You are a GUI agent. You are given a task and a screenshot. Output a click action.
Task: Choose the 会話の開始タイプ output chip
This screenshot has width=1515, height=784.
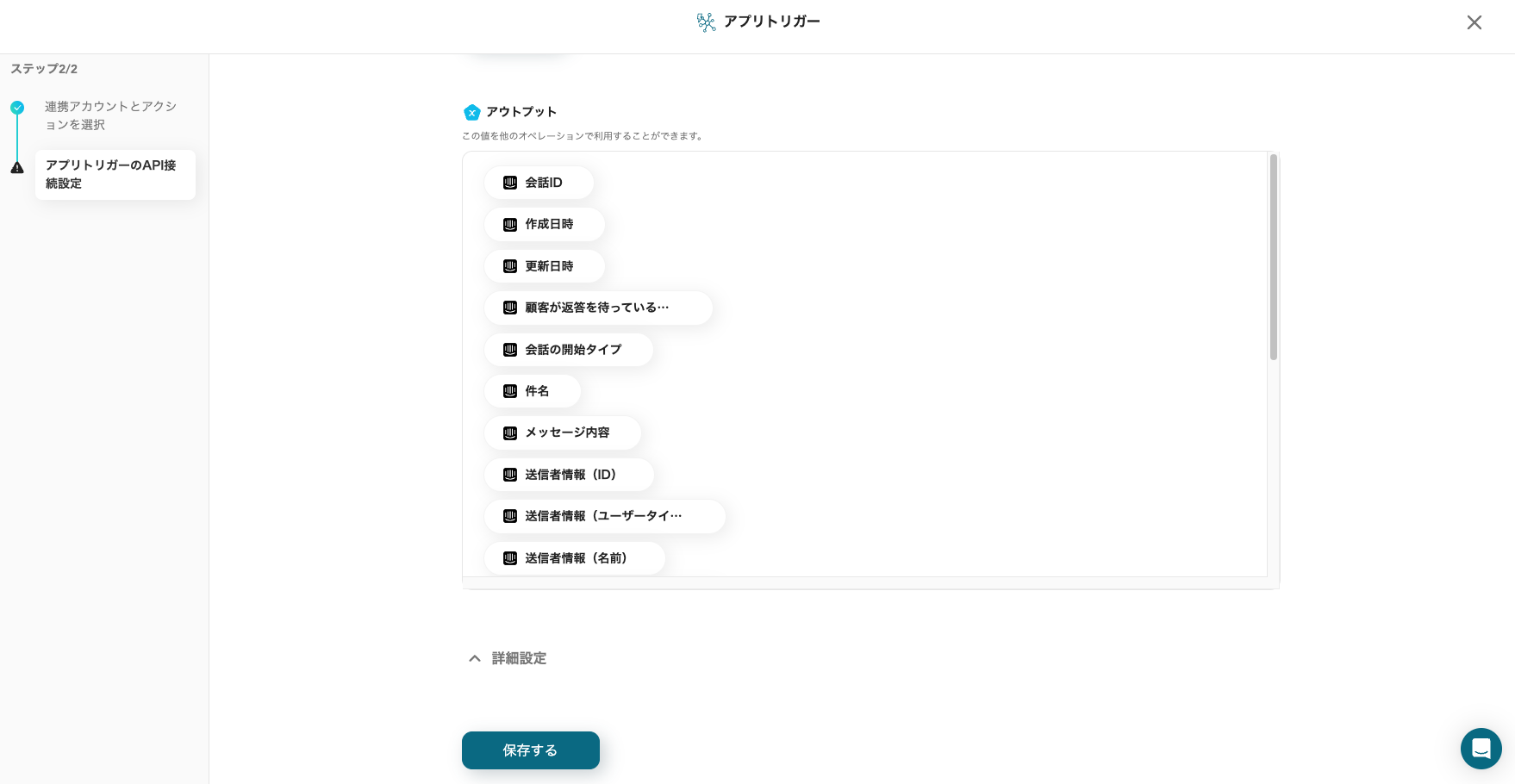click(568, 350)
